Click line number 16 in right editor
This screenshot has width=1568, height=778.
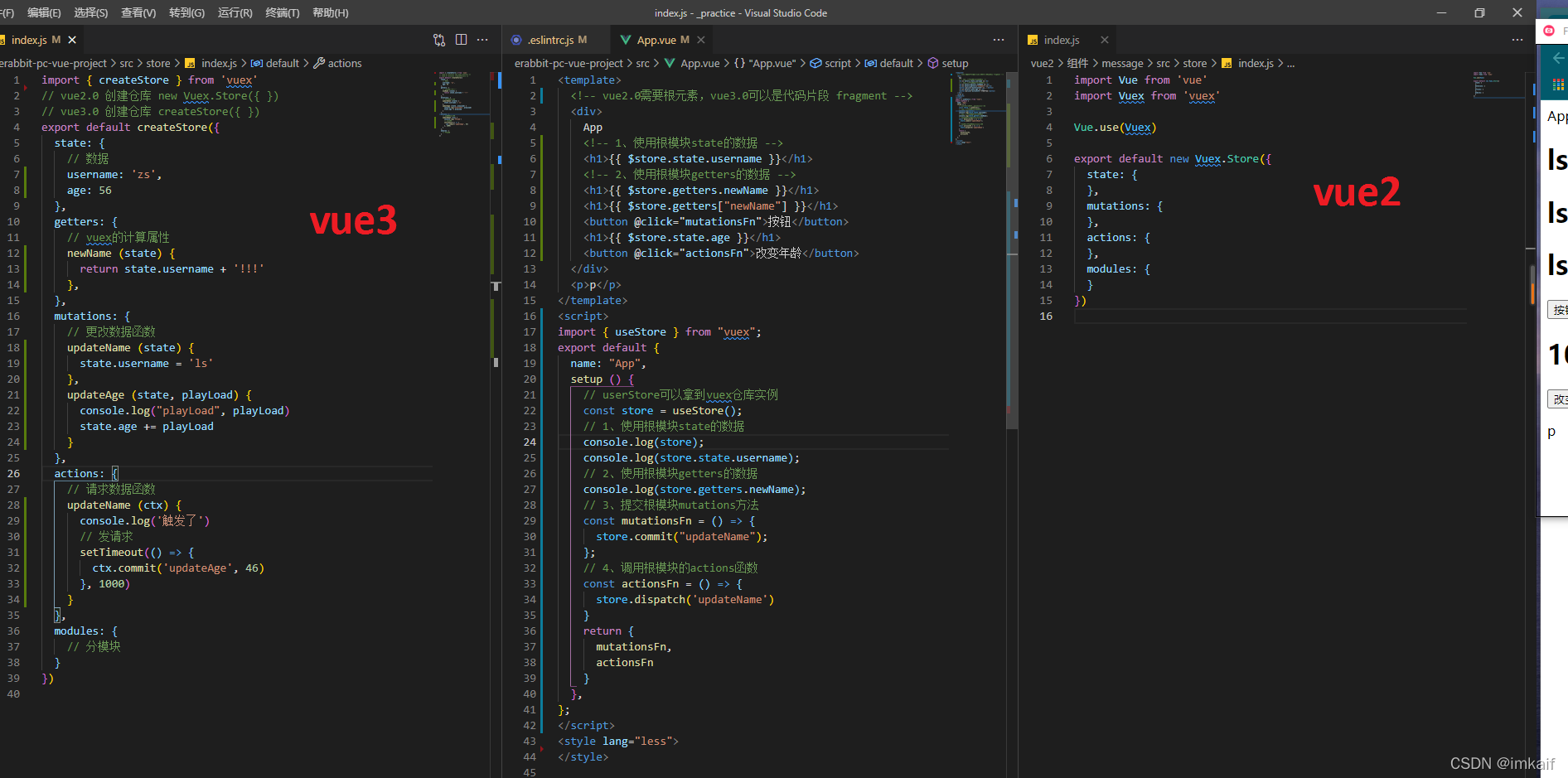pos(1046,316)
